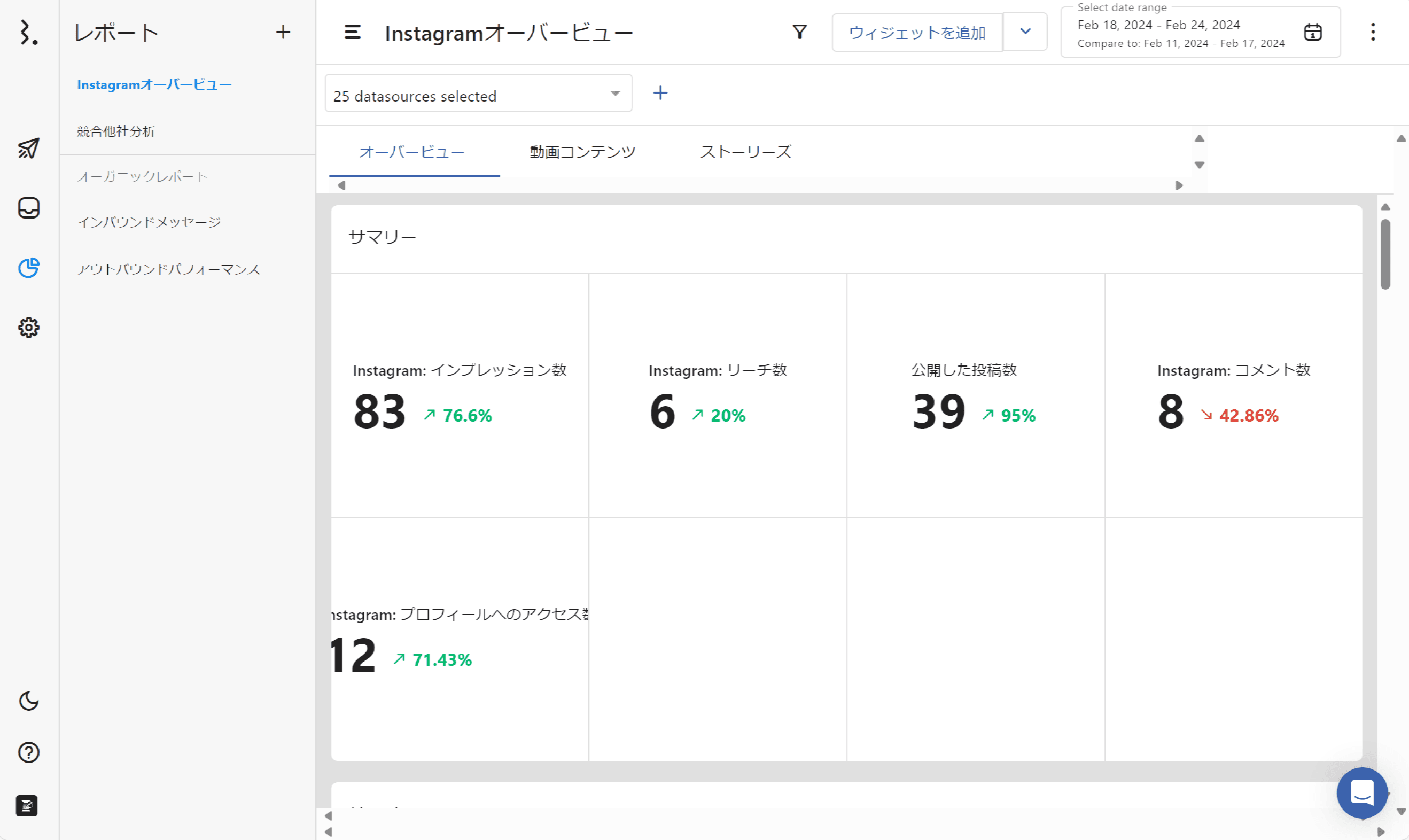Click the ウィジェットを追加 button
1409x840 pixels.
point(917,33)
